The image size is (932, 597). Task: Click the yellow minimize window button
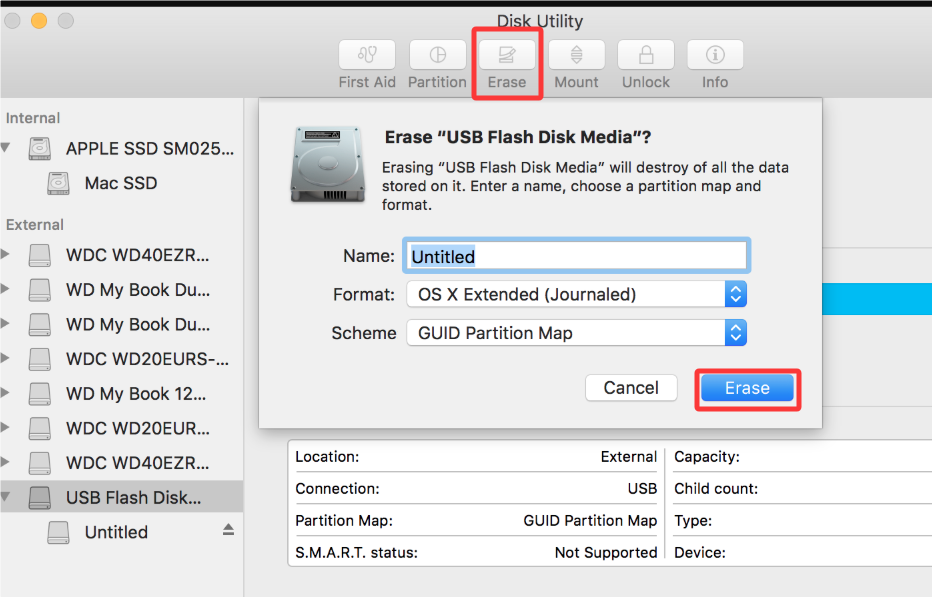tap(39, 21)
